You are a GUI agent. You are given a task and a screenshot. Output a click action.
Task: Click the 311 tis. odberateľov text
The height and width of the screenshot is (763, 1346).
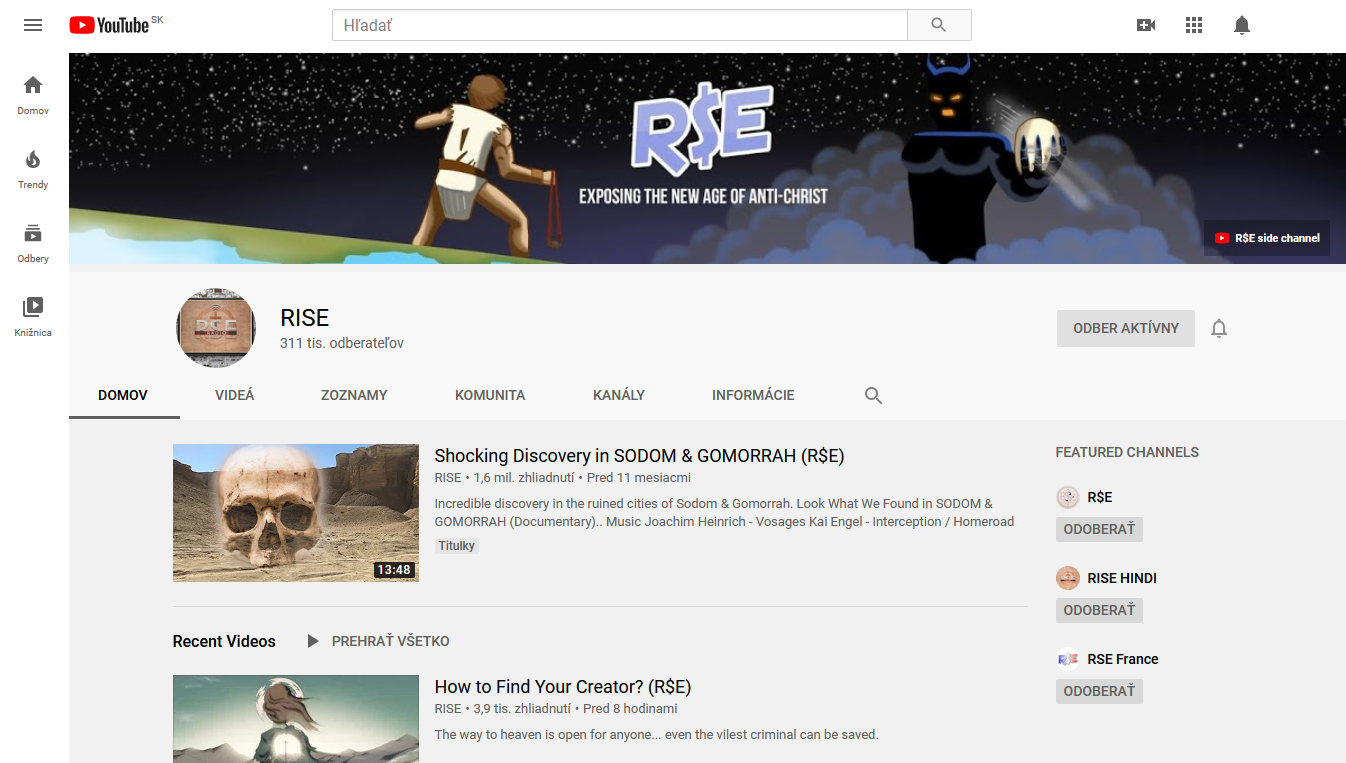(x=342, y=343)
